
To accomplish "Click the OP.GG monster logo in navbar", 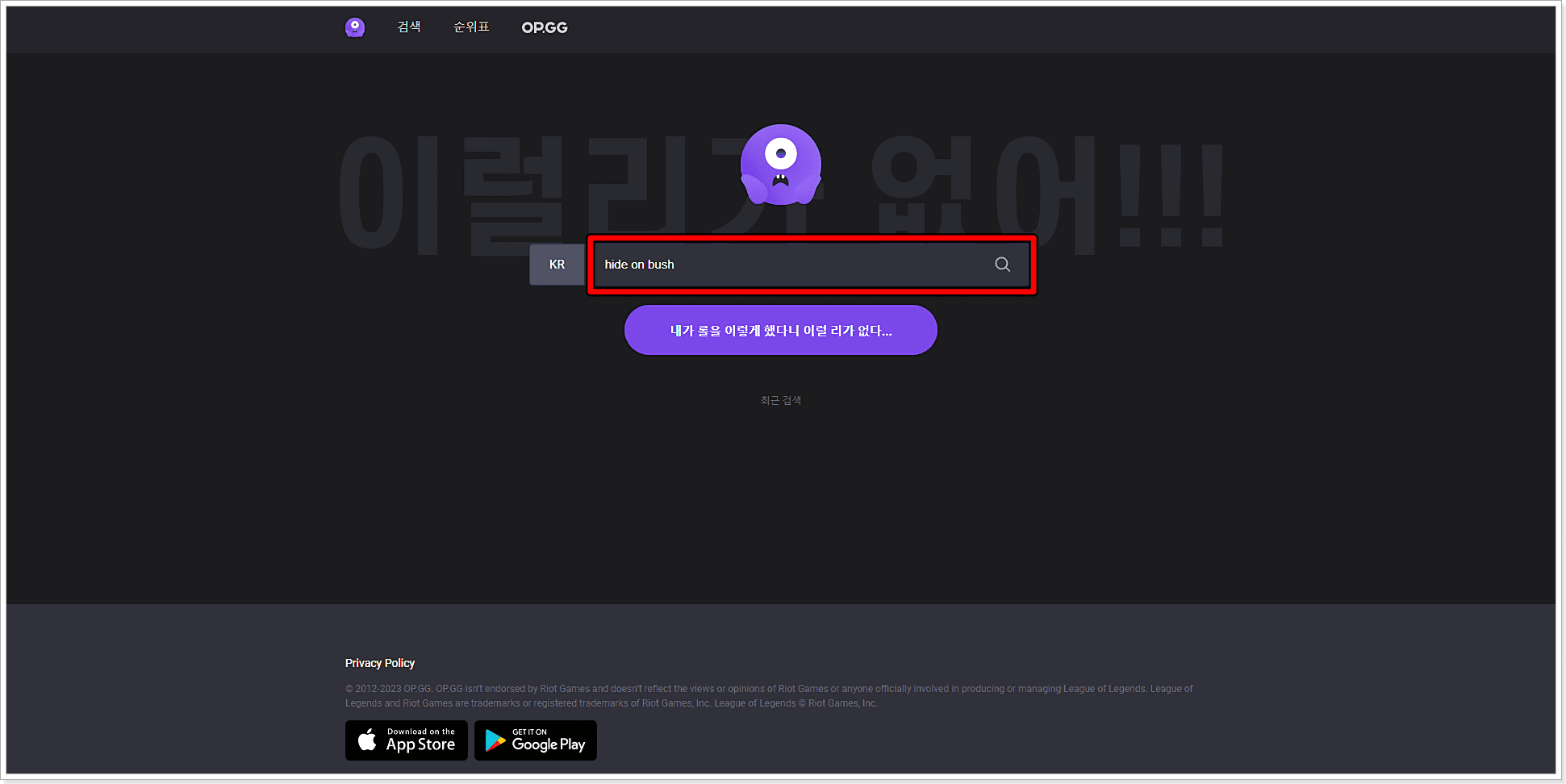I will tap(354, 27).
